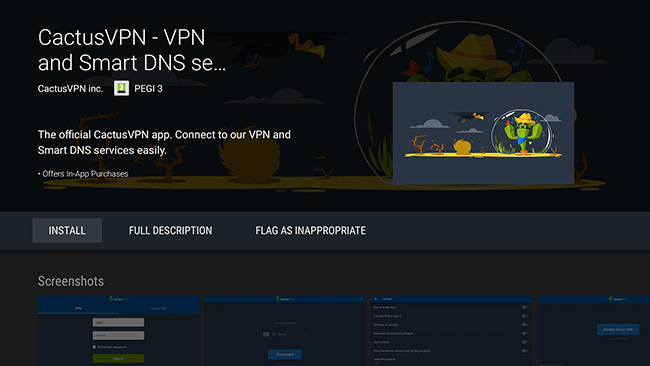
Task: Click the CactusVPN app title
Action: pos(132,50)
